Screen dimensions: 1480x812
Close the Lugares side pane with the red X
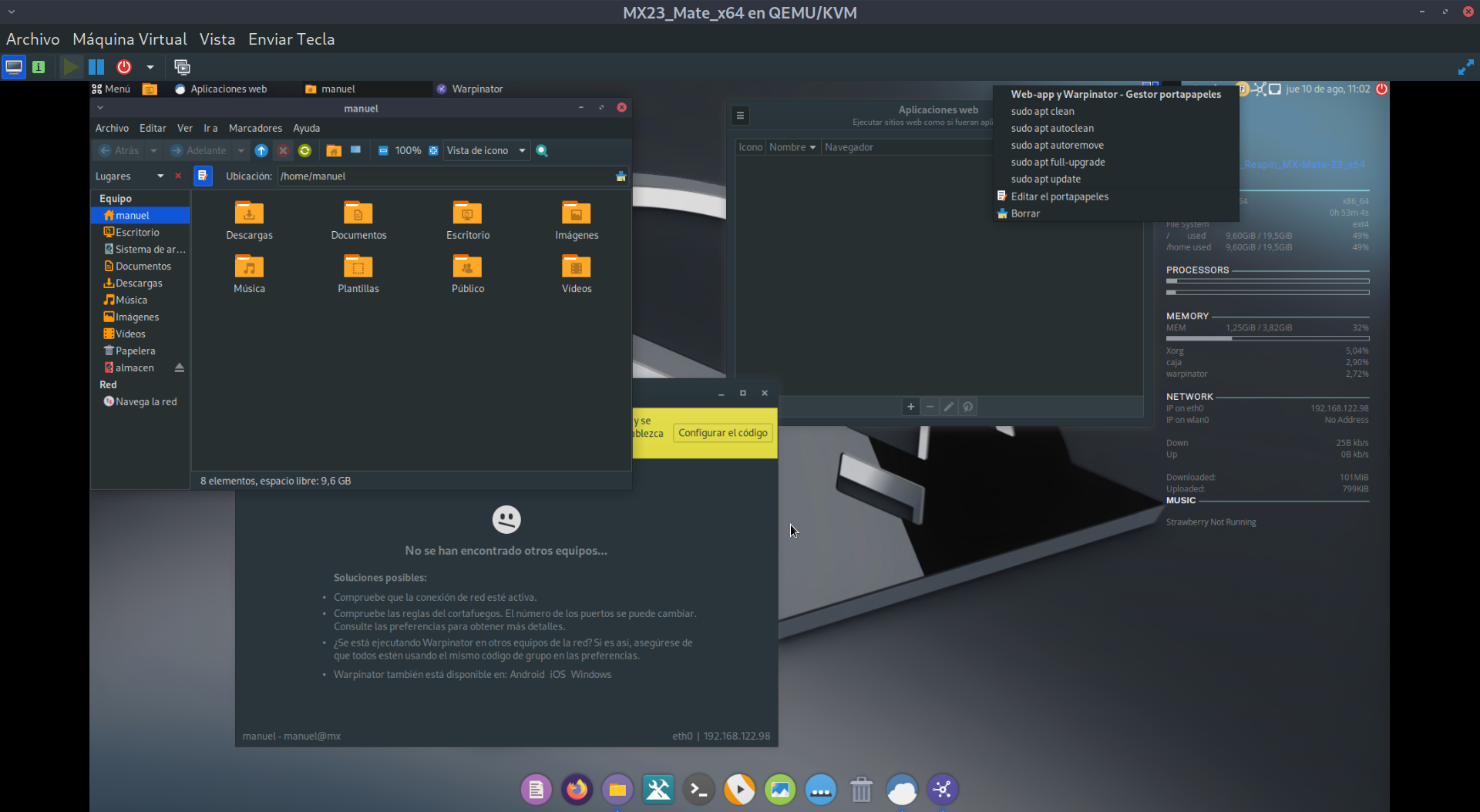point(178,176)
